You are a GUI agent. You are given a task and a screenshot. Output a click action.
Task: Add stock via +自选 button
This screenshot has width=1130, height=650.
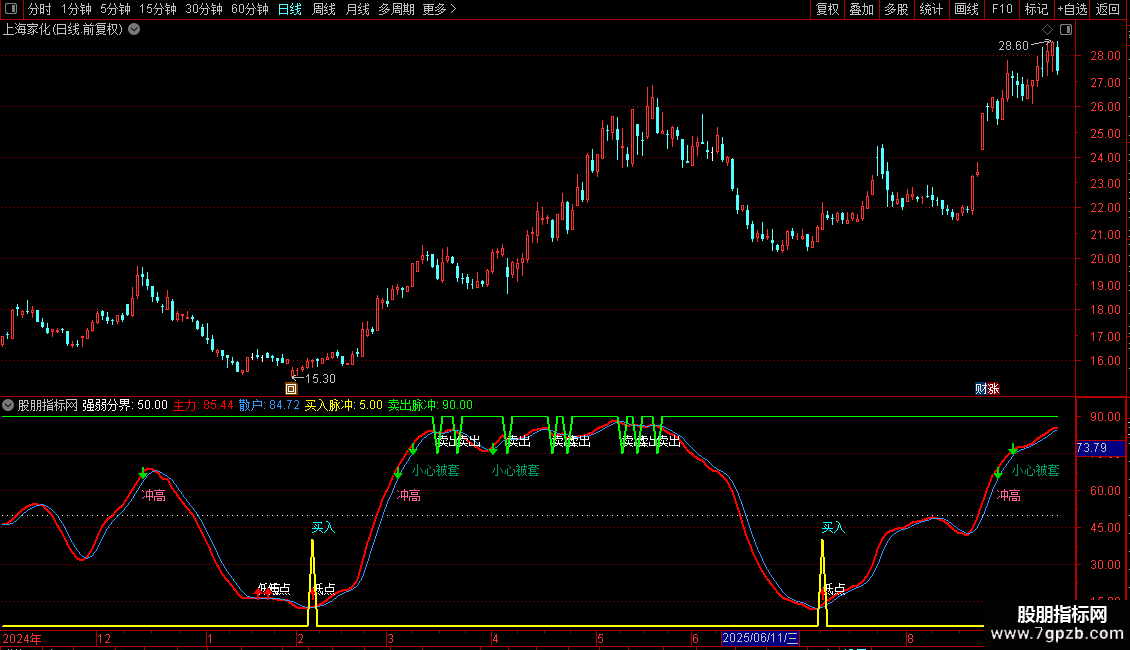(x=1072, y=9)
